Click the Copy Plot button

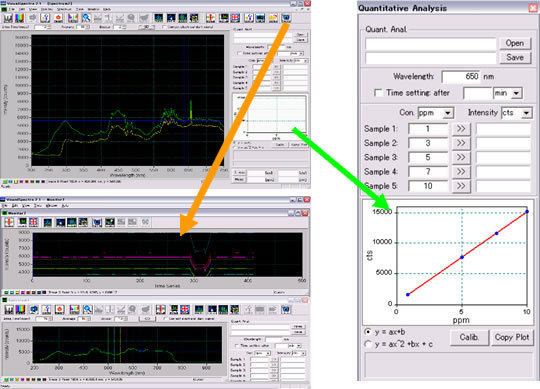pyautogui.click(x=512, y=337)
